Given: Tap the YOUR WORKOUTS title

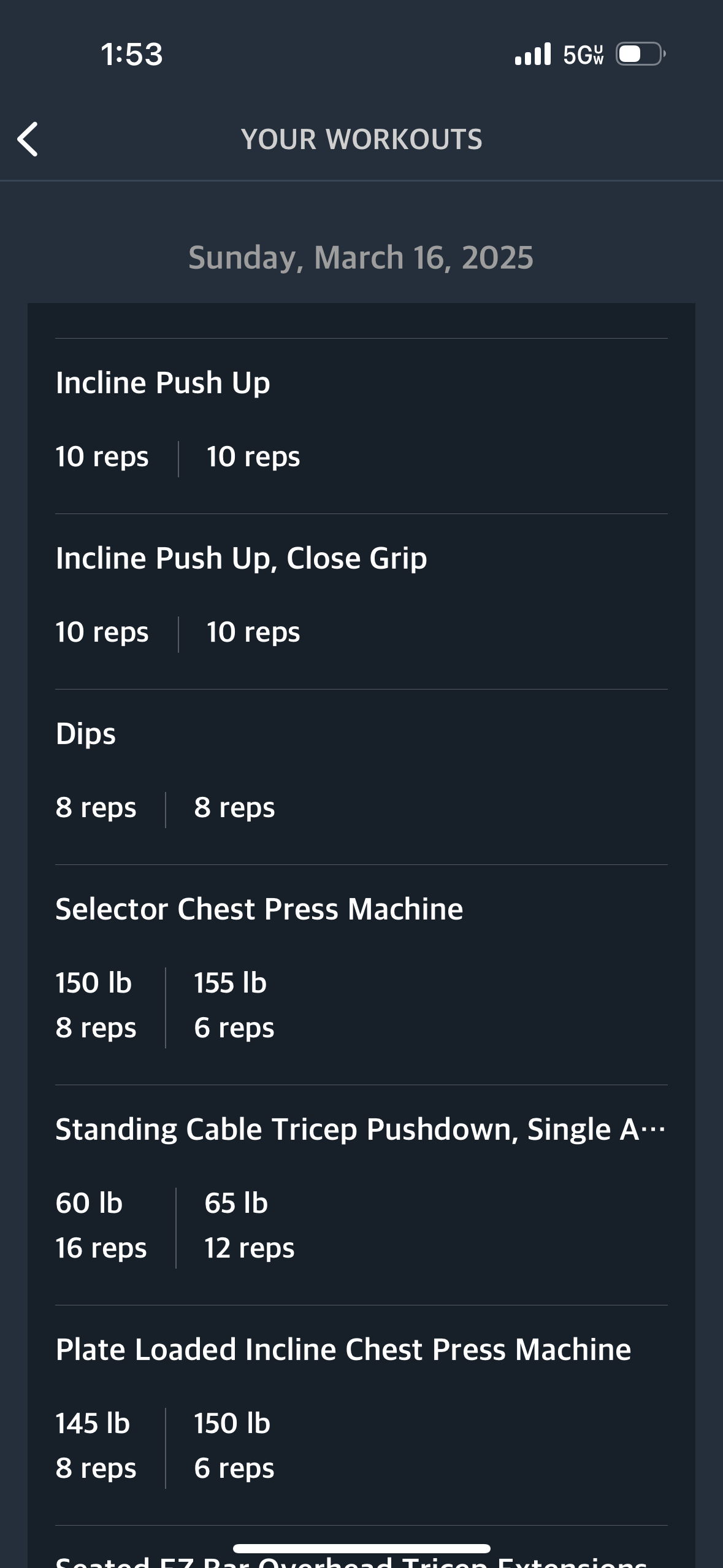Looking at the screenshot, I should click(361, 139).
